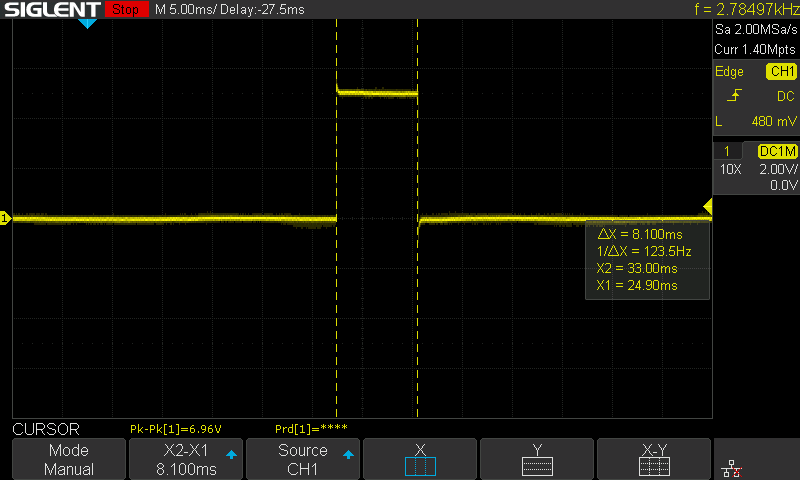Enable the X cursor type
The image size is (800, 480).
[420, 459]
